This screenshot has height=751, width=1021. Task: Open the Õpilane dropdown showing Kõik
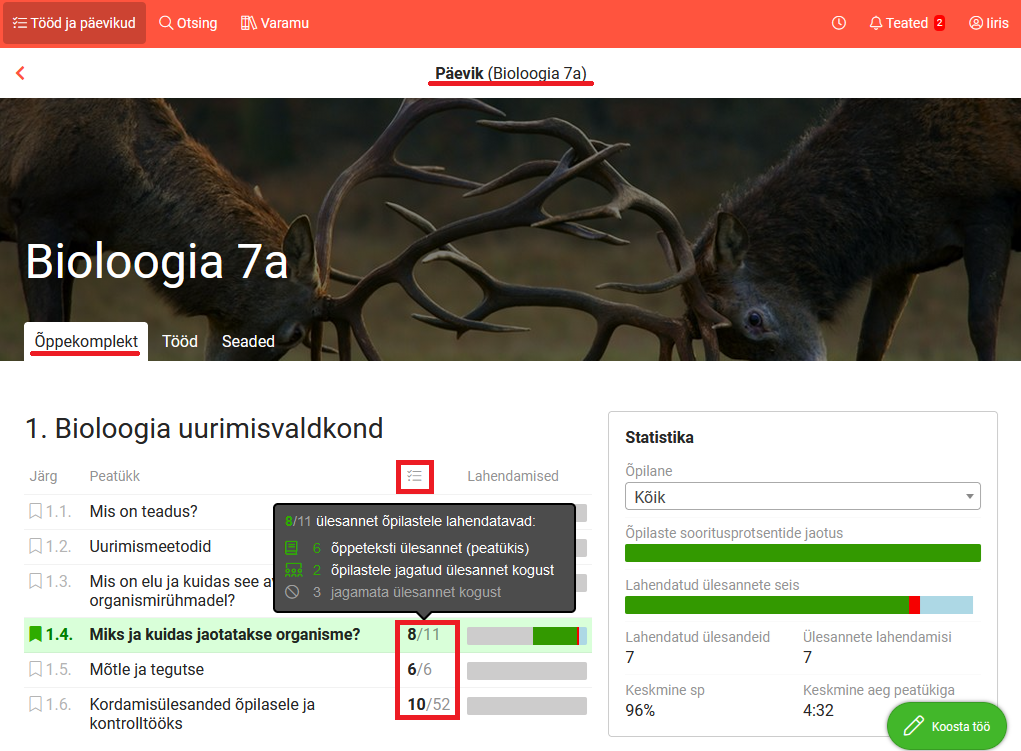(802, 497)
